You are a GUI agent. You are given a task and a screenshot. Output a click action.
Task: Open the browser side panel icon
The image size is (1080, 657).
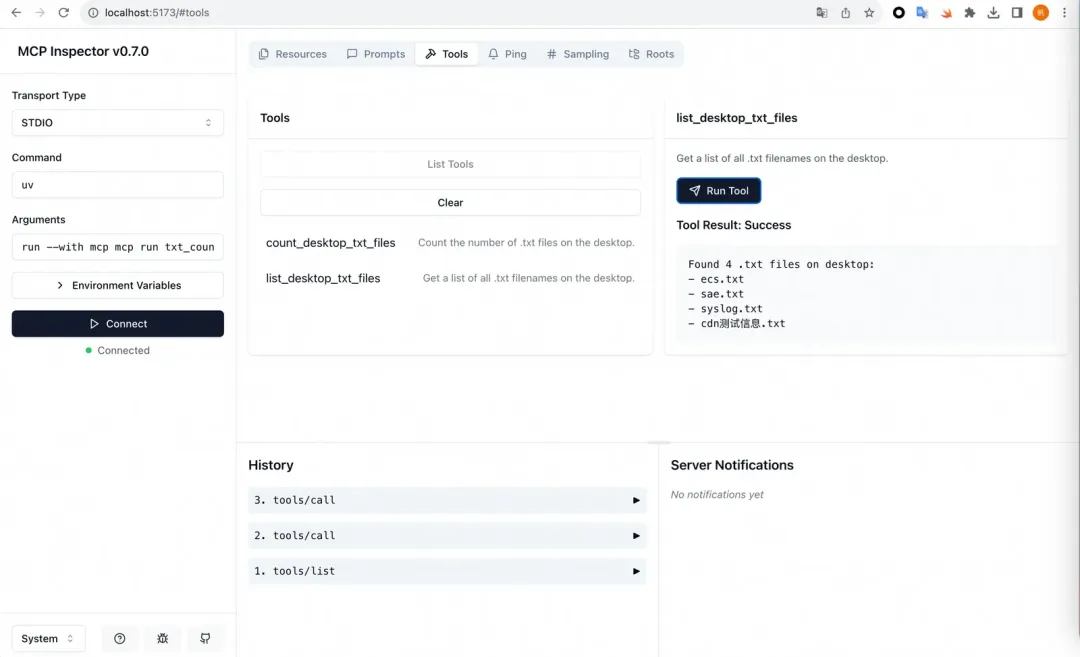pos(1016,13)
